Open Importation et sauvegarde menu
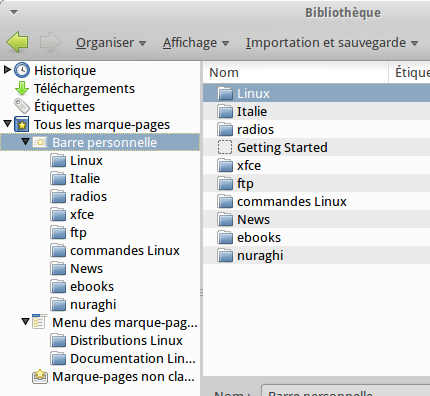The height and width of the screenshot is (396, 430). point(332,43)
